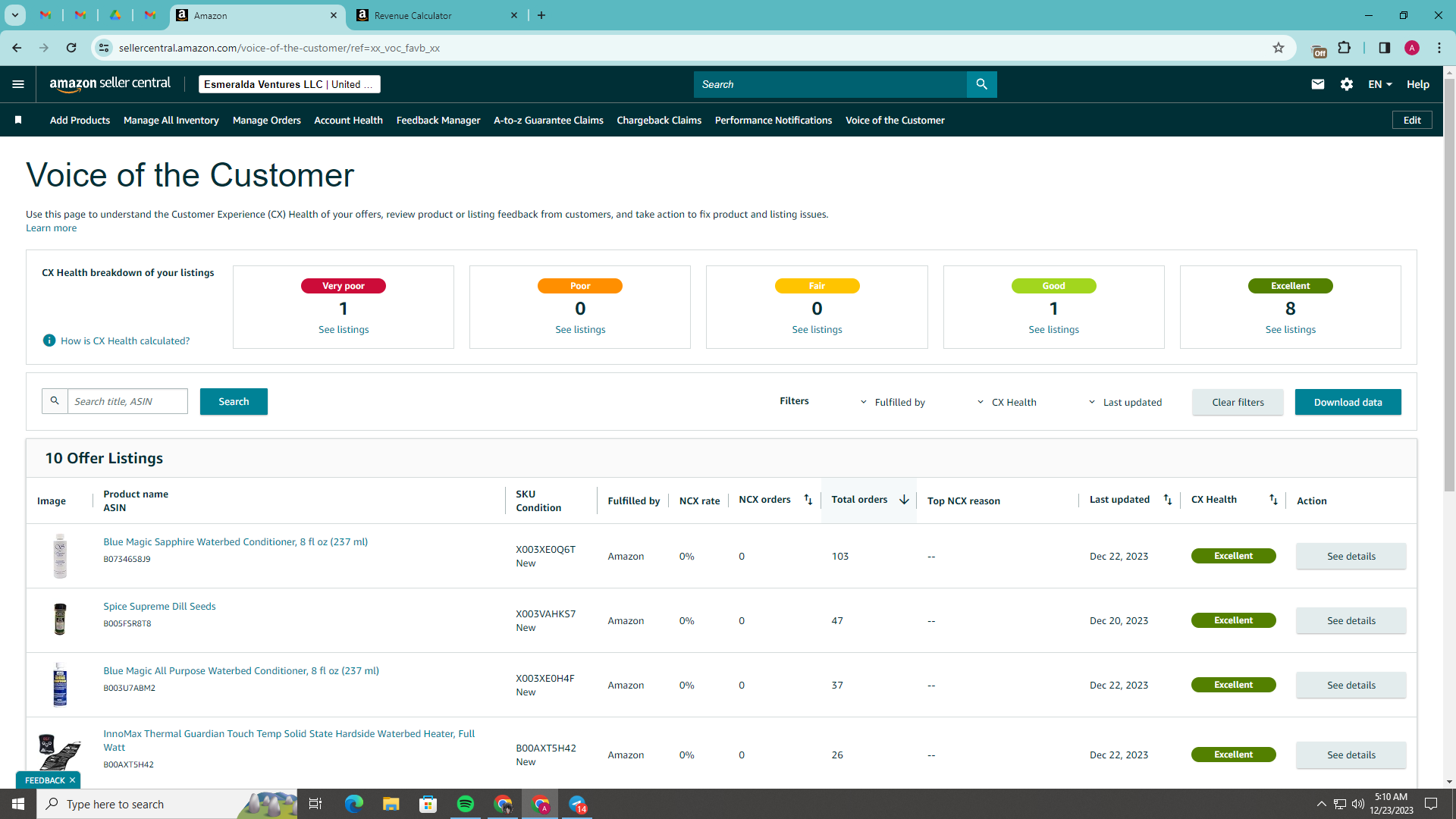This screenshot has width=1456, height=819.
Task: Open Help in the header
Action: click(1418, 84)
